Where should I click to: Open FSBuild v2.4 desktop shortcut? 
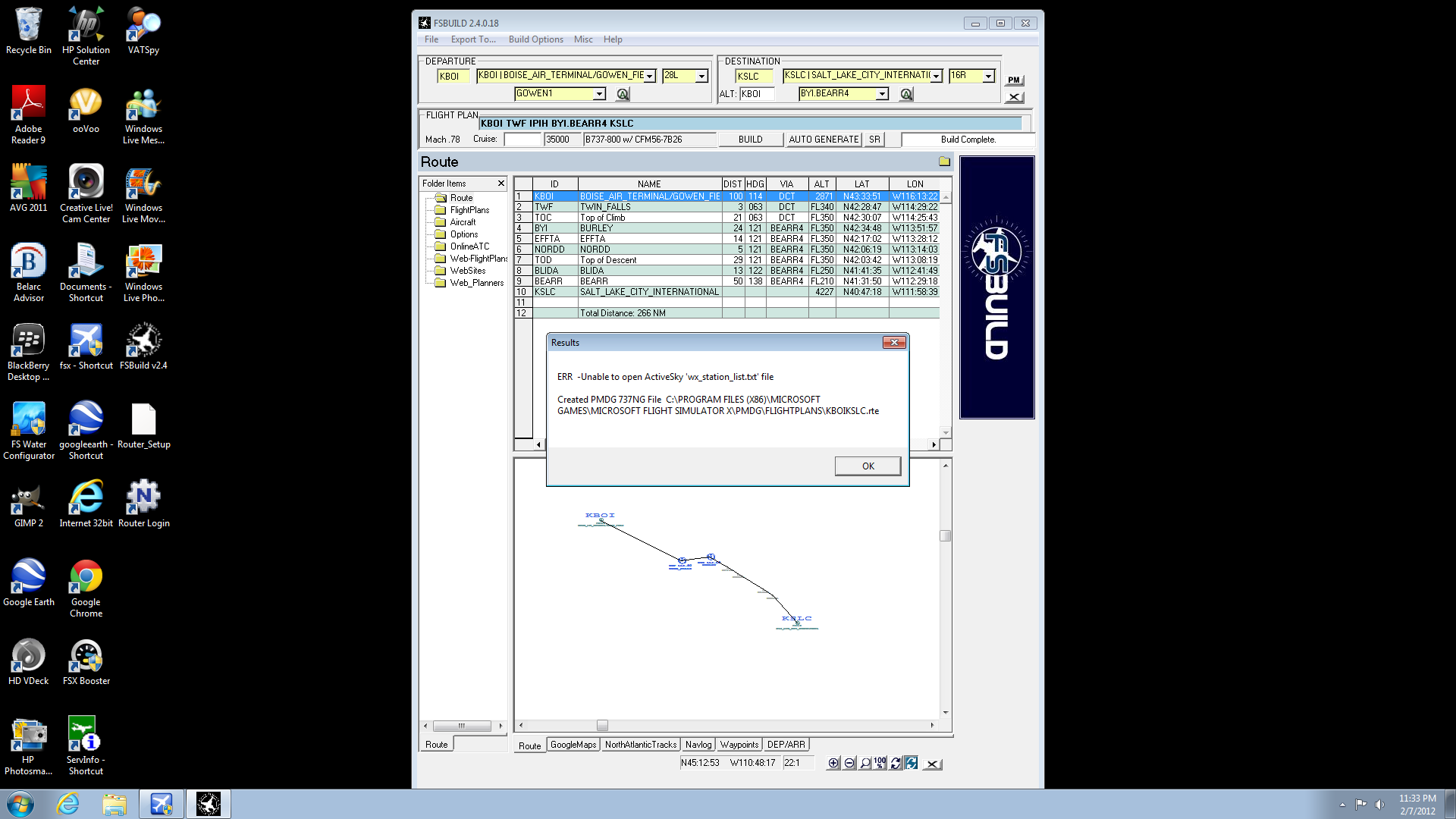(143, 347)
